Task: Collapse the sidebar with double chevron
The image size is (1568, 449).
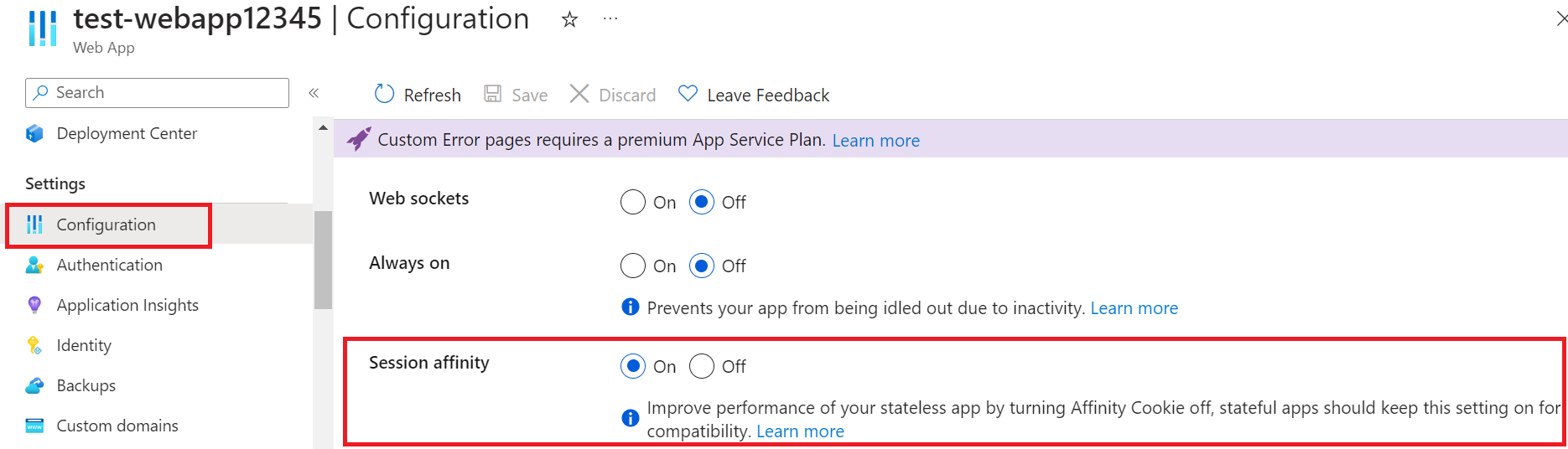Action: click(x=314, y=93)
